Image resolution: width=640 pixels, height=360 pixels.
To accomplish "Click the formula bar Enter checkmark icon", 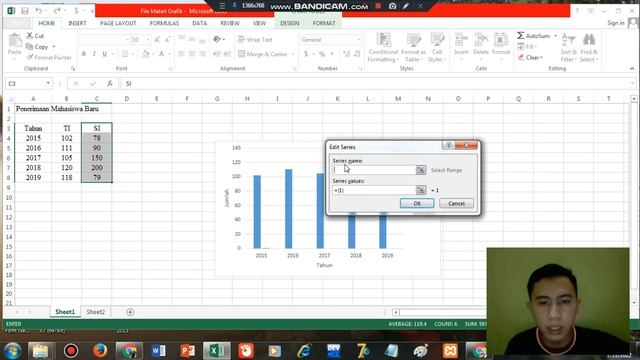I will [93, 84].
